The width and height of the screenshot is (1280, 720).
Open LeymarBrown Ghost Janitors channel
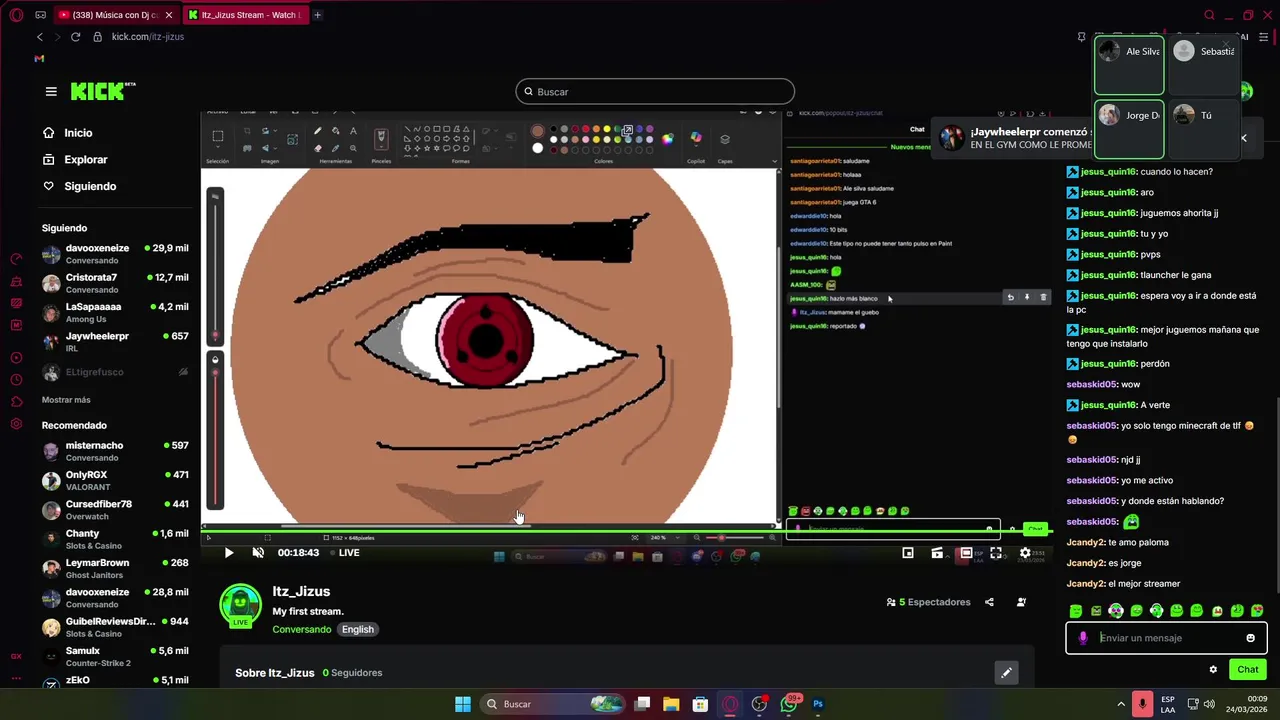115,568
